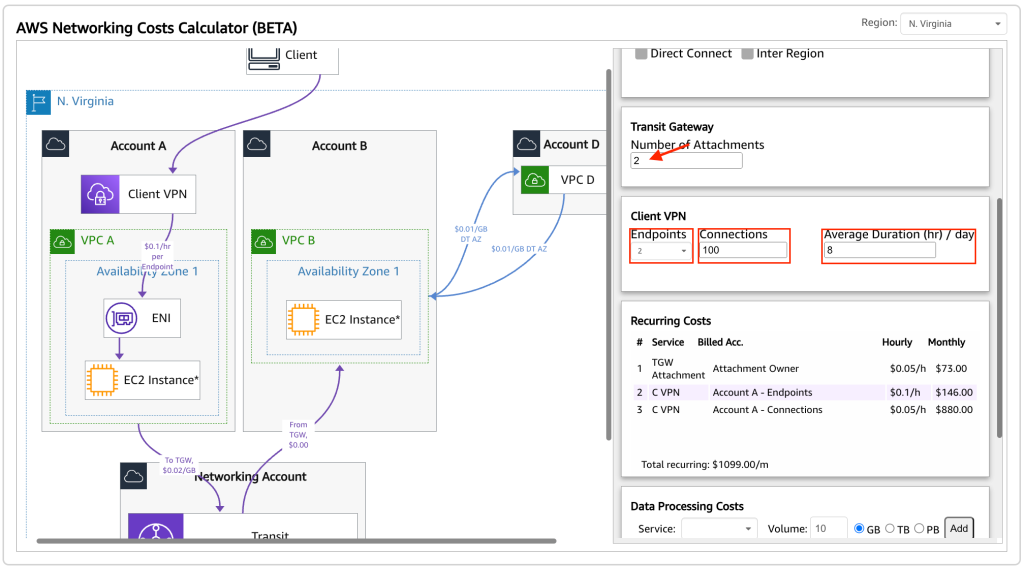Click the purple Transit Gateway icon
The image size is (1024, 569).
click(155, 527)
